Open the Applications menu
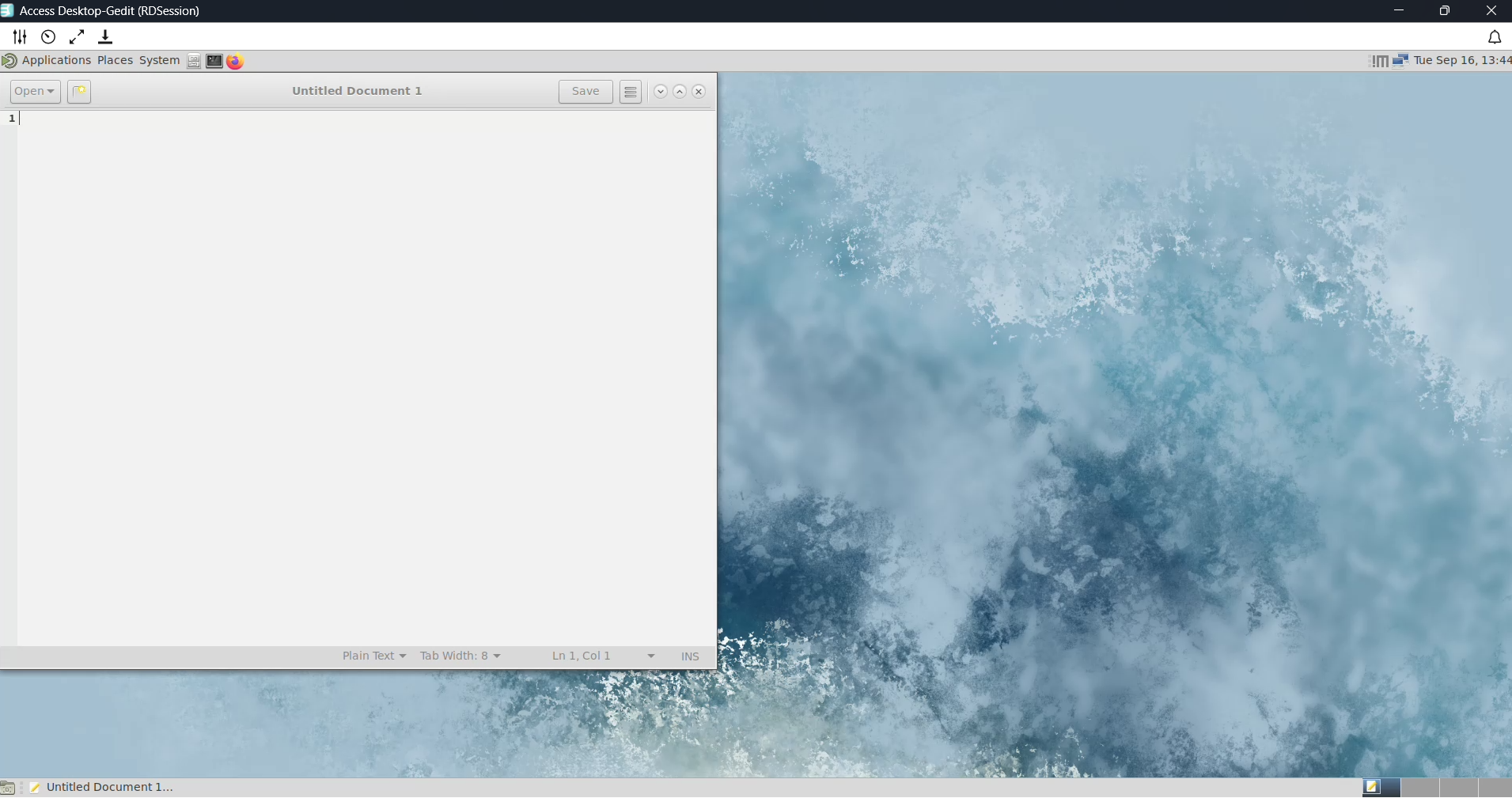The width and height of the screenshot is (1512, 798). click(x=56, y=61)
